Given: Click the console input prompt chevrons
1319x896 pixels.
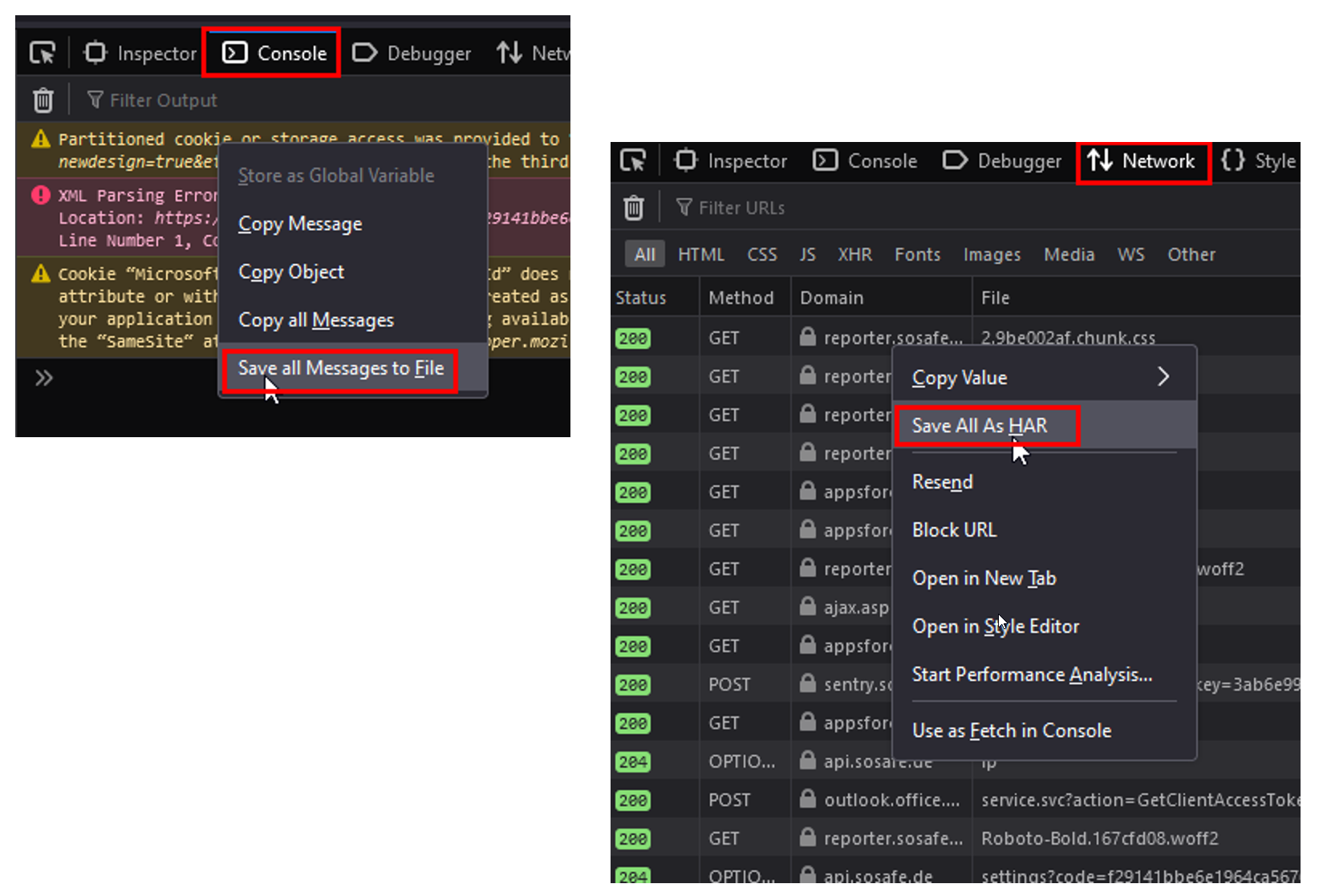Looking at the screenshot, I should (x=43, y=378).
